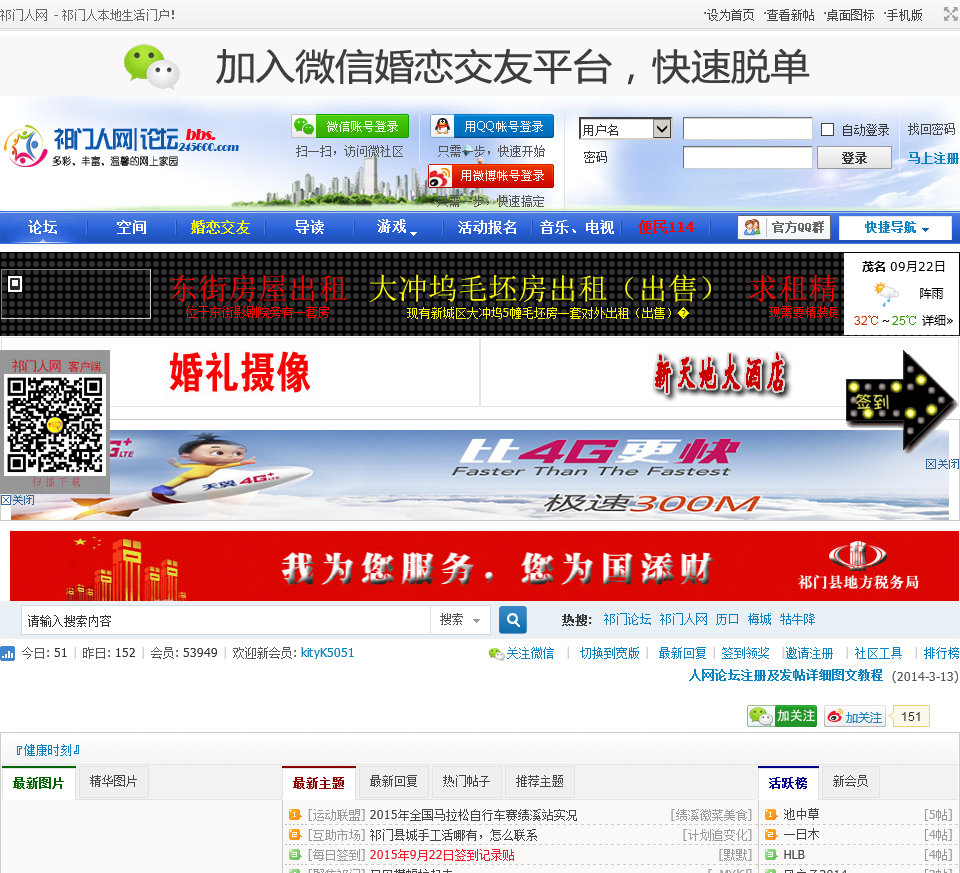
Task: Focus the username text field
Action: (747, 129)
